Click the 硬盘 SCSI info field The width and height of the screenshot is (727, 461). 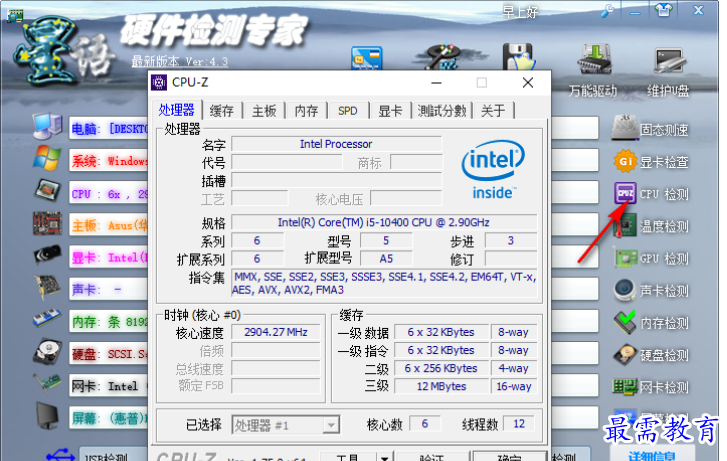coord(109,354)
